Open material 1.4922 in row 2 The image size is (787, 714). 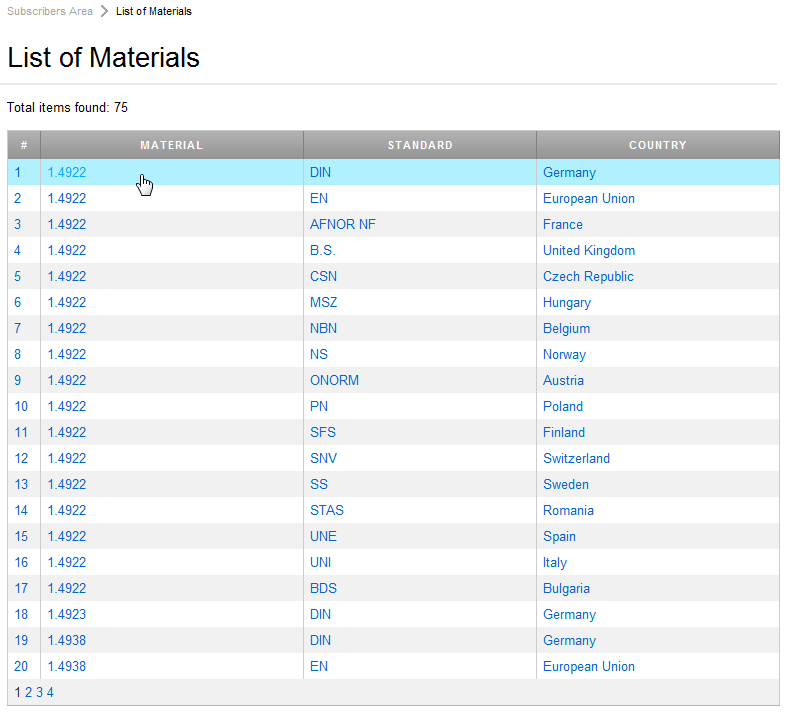click(x=67, y=198)
